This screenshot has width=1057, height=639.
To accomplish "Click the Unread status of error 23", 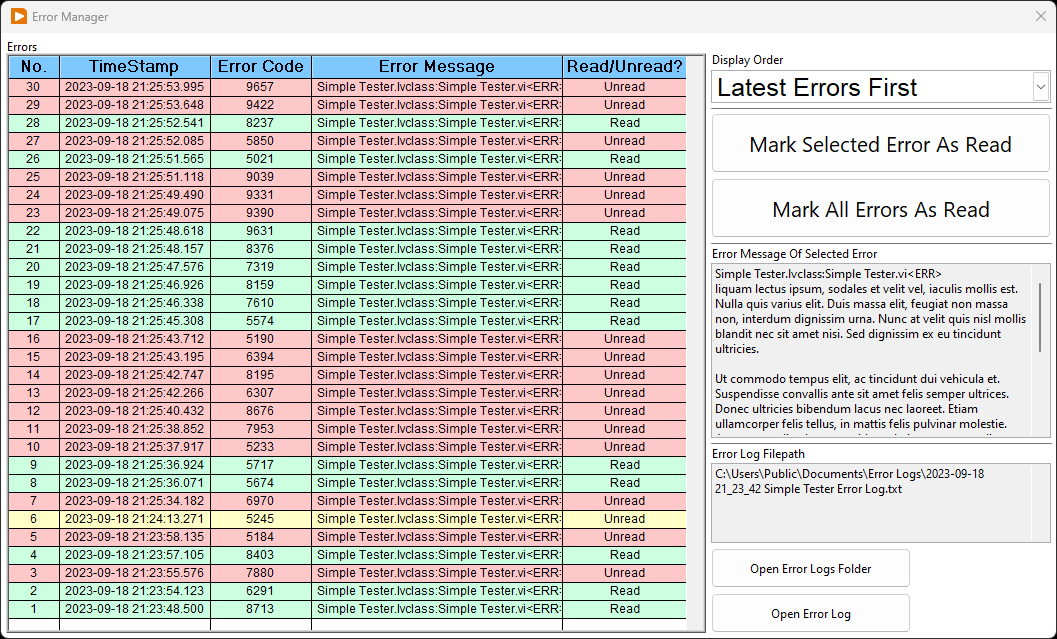I will [x=624, y=213].
